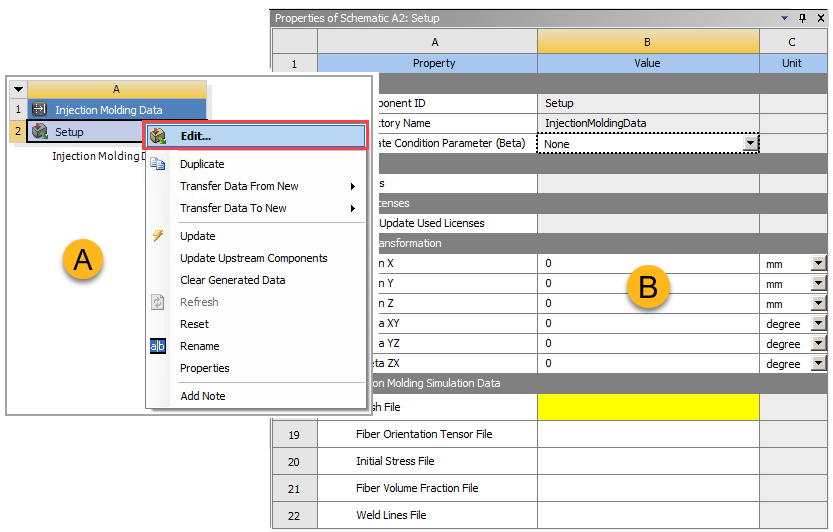
Task: Open Transfer Data From New submenu
Action: pyautogui.click(x=256, y=186)
